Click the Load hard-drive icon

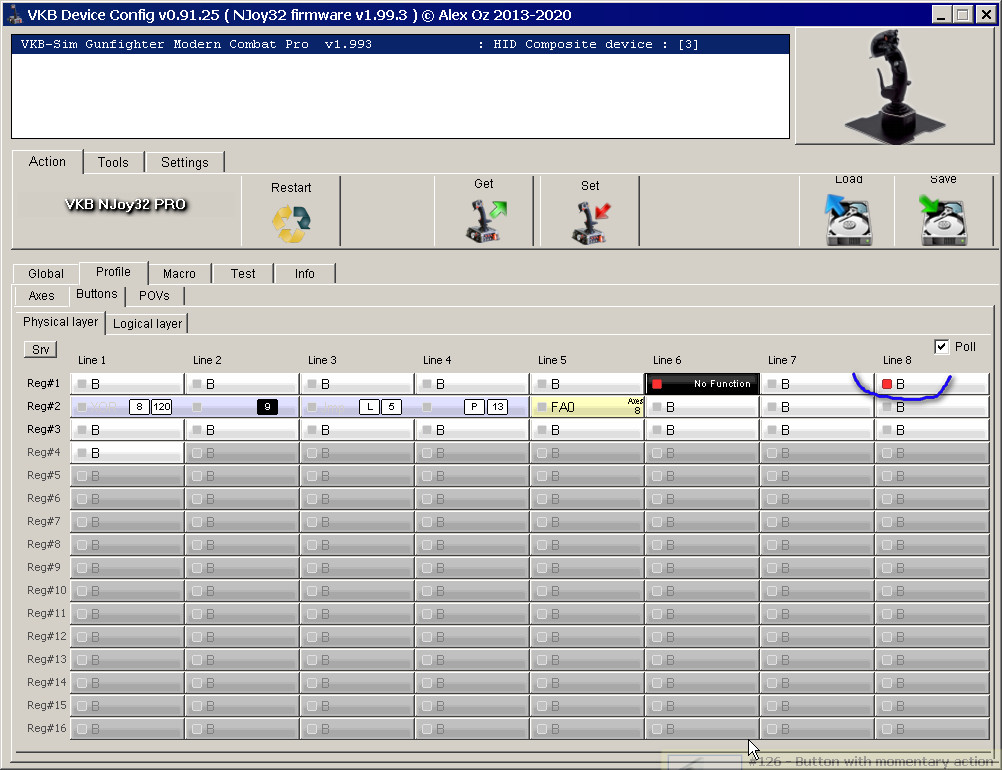coord(847,220)
